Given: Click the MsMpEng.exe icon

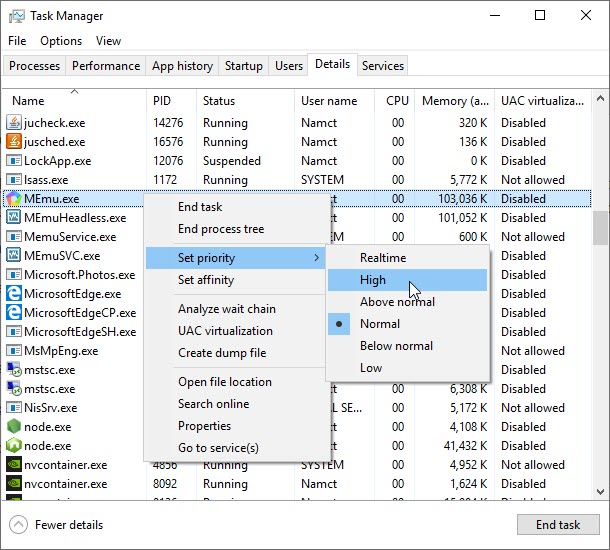Looking at the screenshot, I should tap(14, 351).
